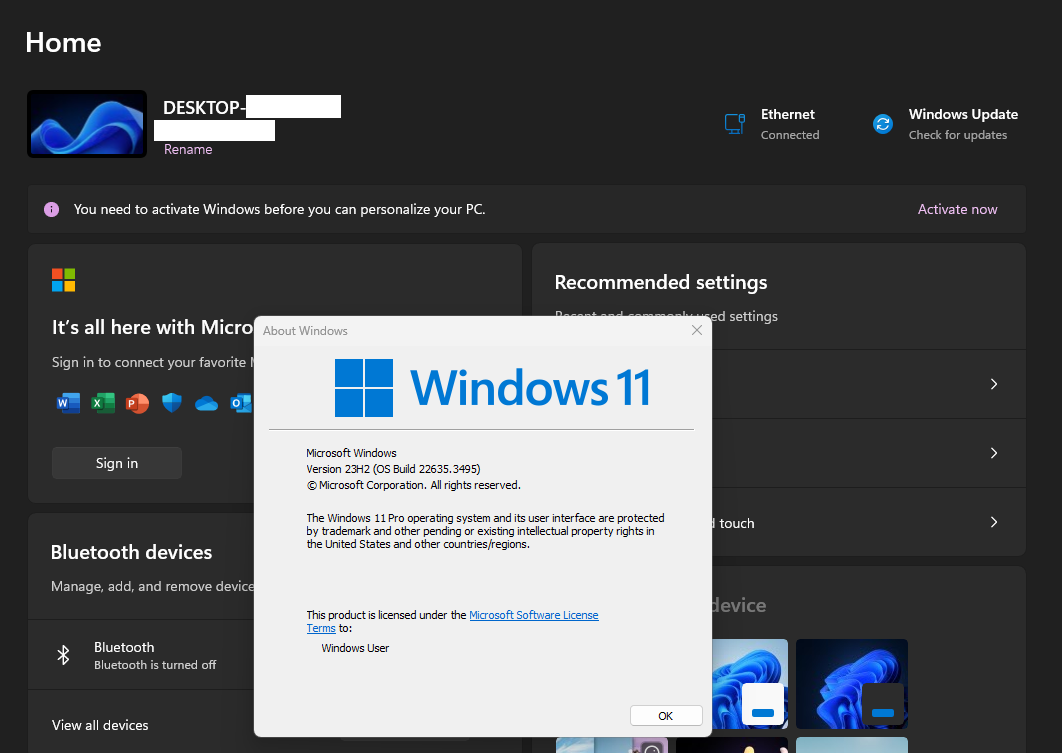Click the Terms link in About dialog

point(321,628)
